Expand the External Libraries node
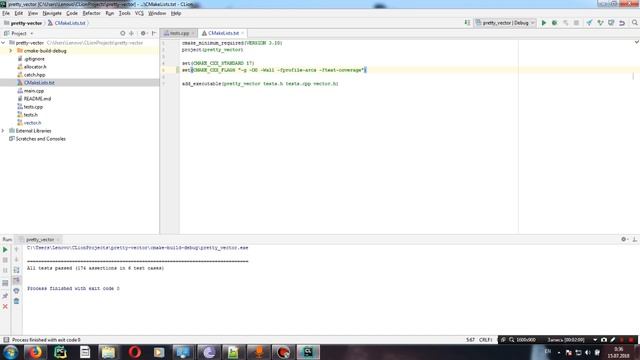The height and width of the screenshot is (360, 640). (3, 131)
